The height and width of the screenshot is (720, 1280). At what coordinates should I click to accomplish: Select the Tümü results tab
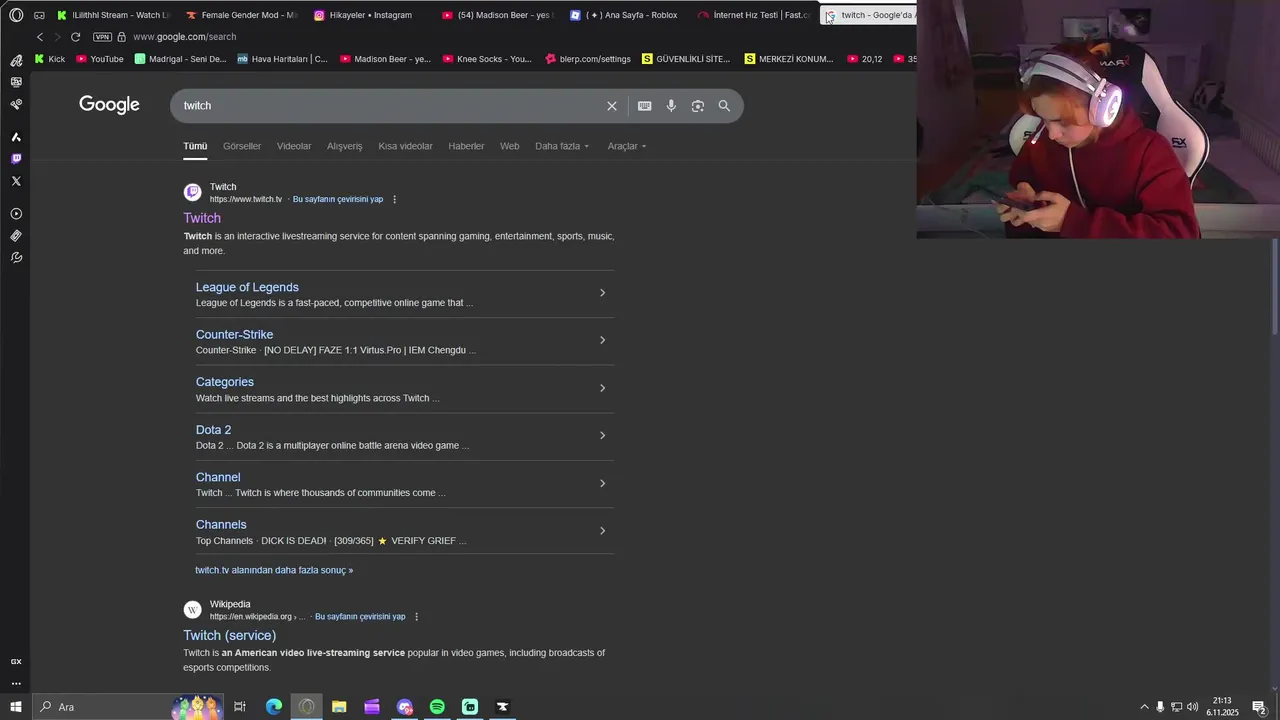[195, 146]
